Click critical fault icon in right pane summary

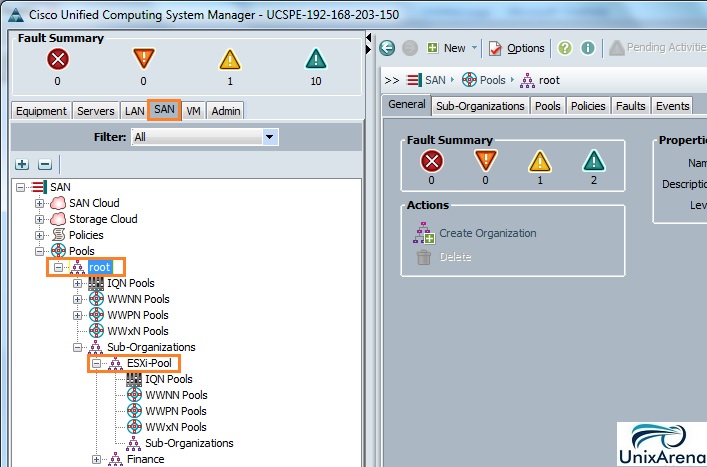tap(432, 161)
